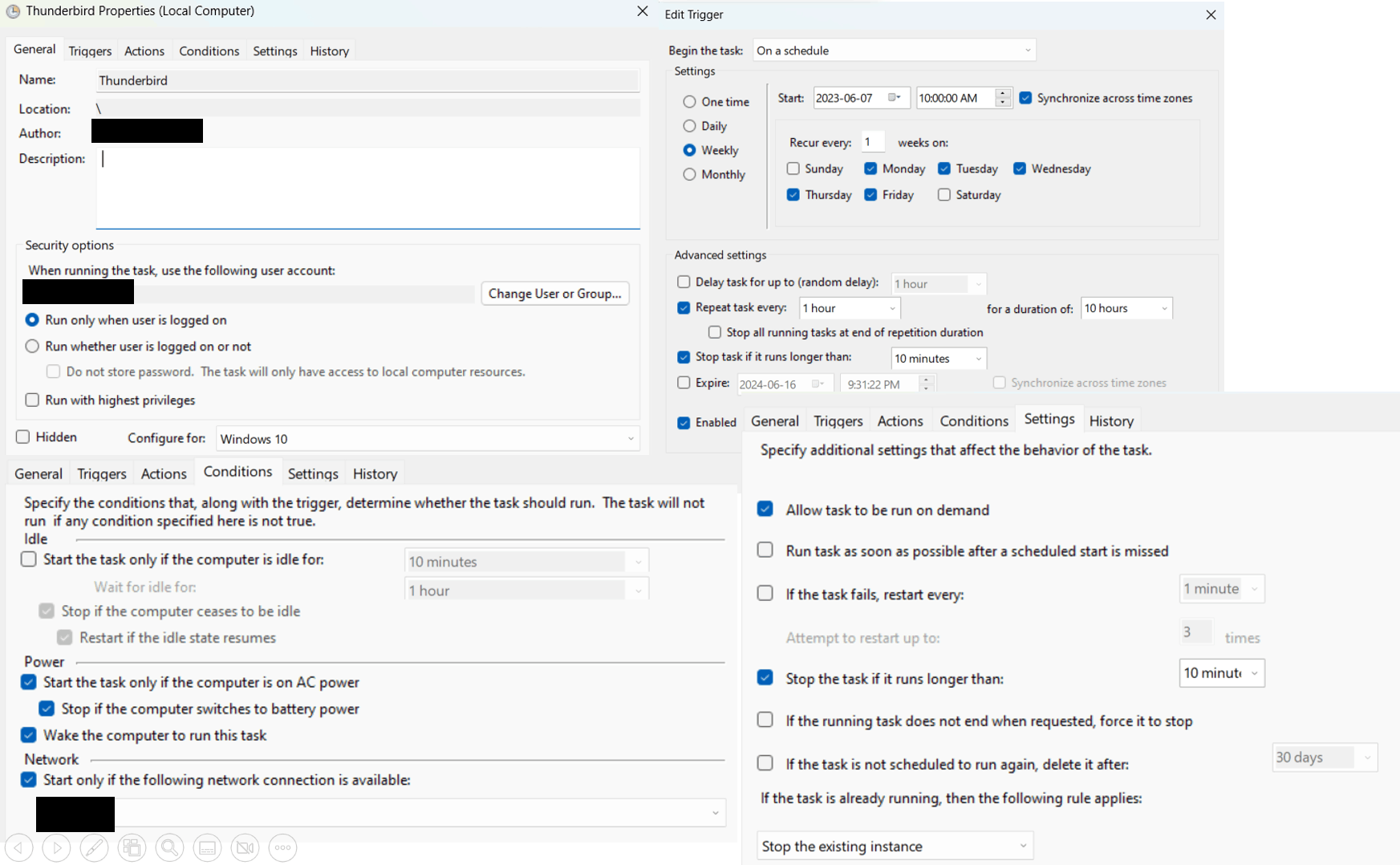Click the start time spinner up arrow
The height and width of the screenshot is (865, 1400).
click(1003, 93)
